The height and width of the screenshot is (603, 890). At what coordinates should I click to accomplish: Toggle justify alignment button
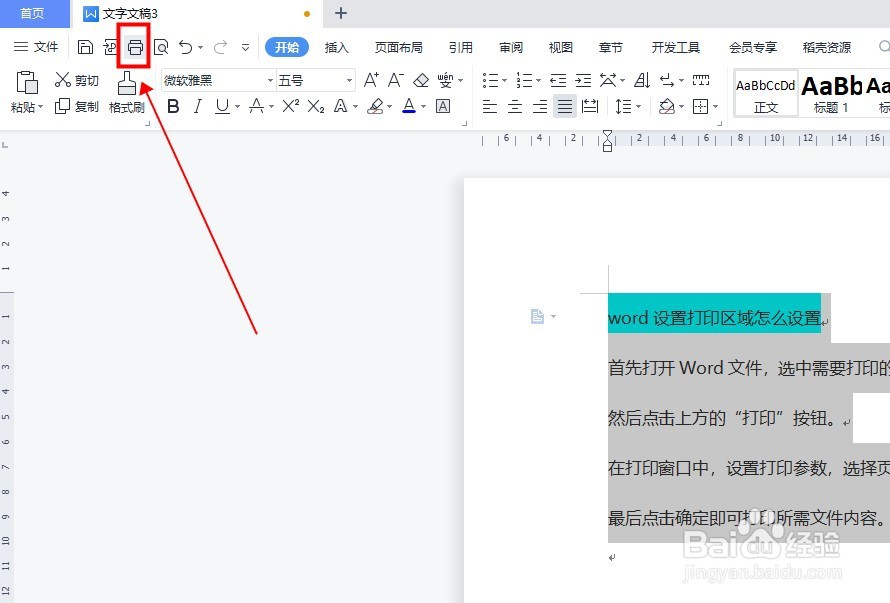click(565, 106)
